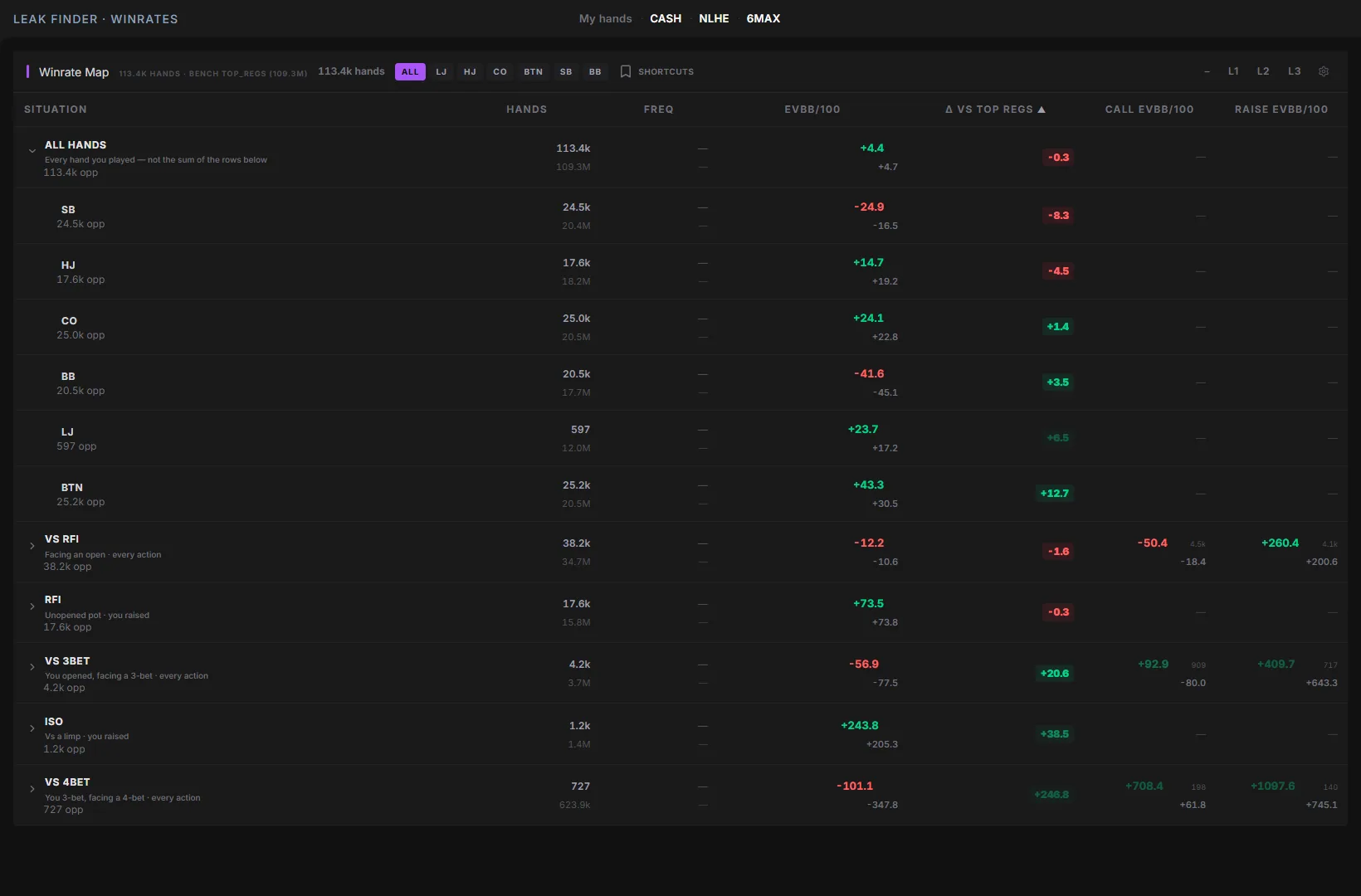This screenshot has height=896, width=1361.
Task: Click the SHORTCUTS label
Action: pos(666,72)
